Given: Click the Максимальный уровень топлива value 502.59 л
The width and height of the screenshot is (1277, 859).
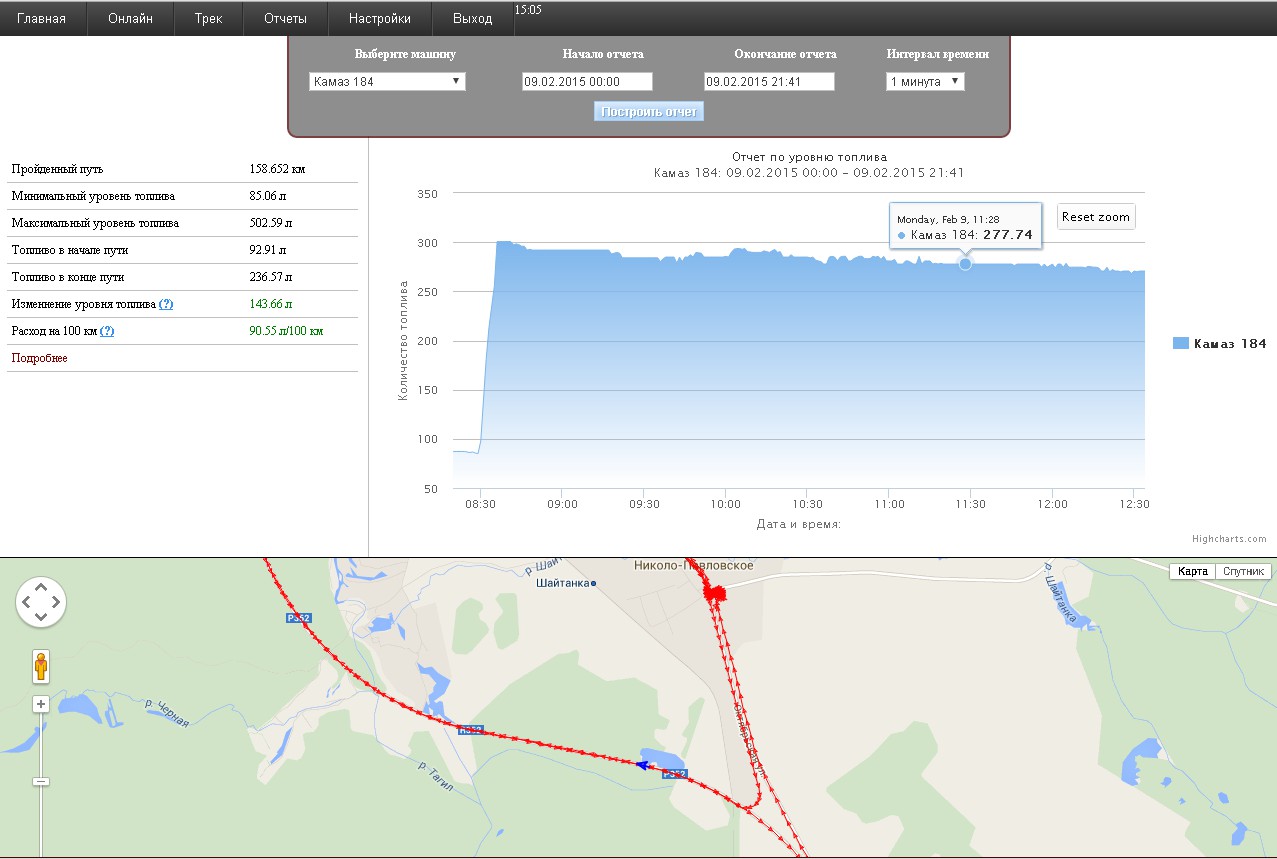Looking at the screenshot, I should [x=270, y=223].
